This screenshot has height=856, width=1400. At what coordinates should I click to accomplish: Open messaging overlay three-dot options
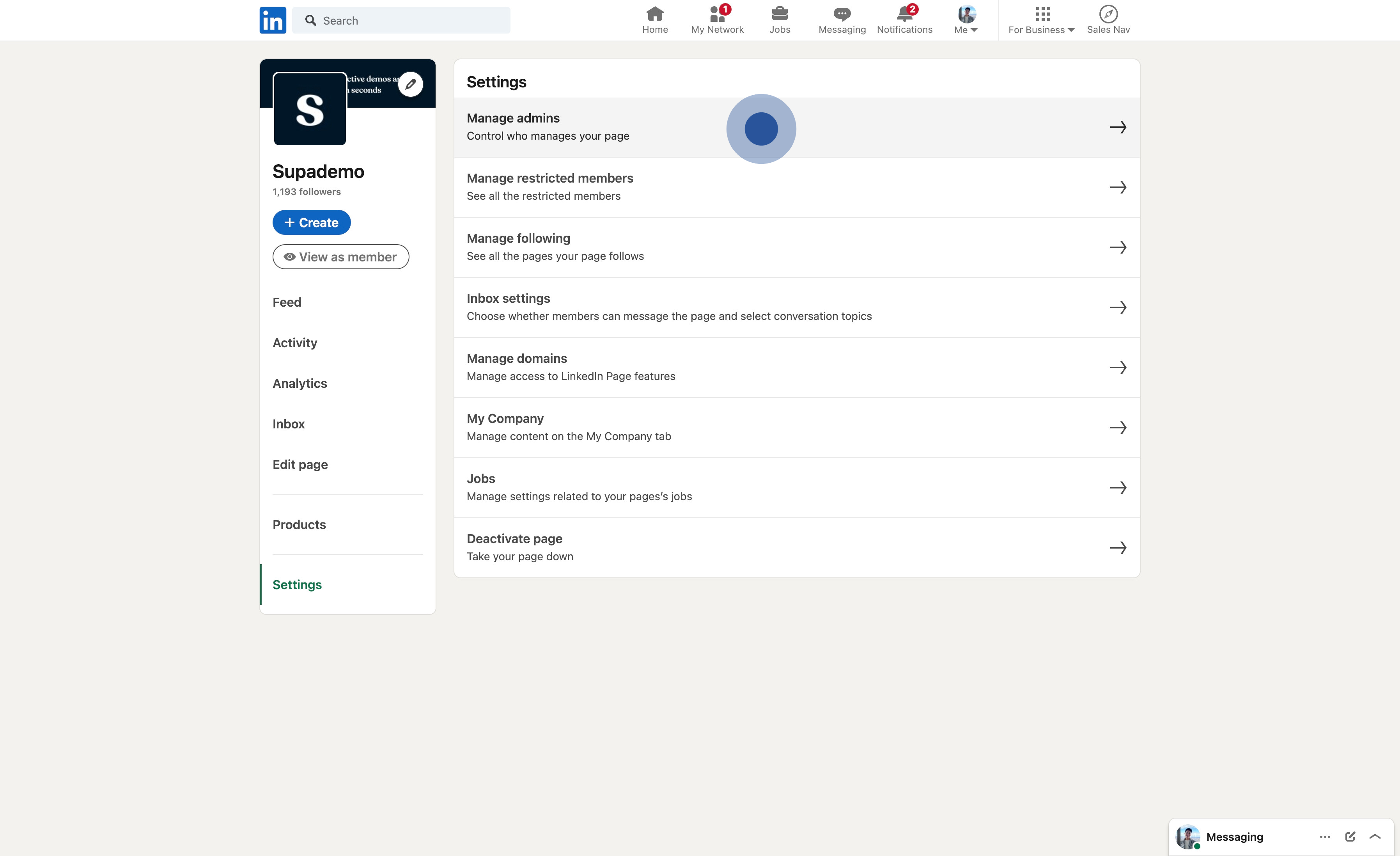point(1324,836)
